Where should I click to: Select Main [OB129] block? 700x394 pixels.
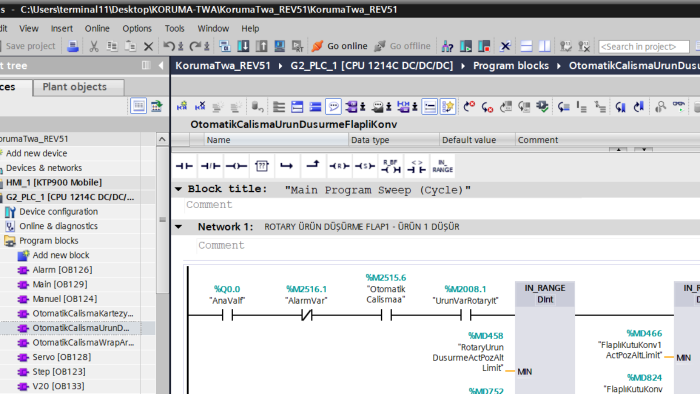tap(60, 284)
